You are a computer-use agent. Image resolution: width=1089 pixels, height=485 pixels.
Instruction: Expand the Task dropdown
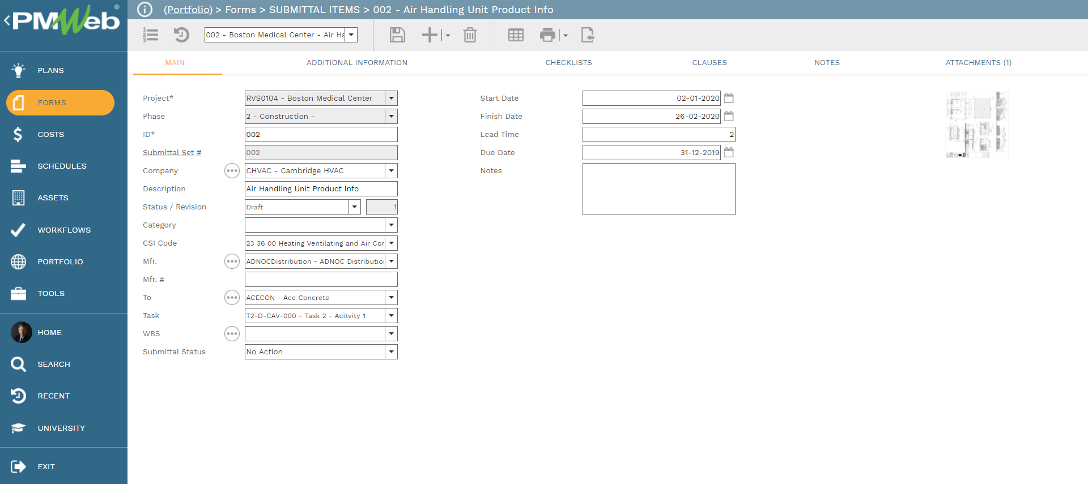click(392, 315)
